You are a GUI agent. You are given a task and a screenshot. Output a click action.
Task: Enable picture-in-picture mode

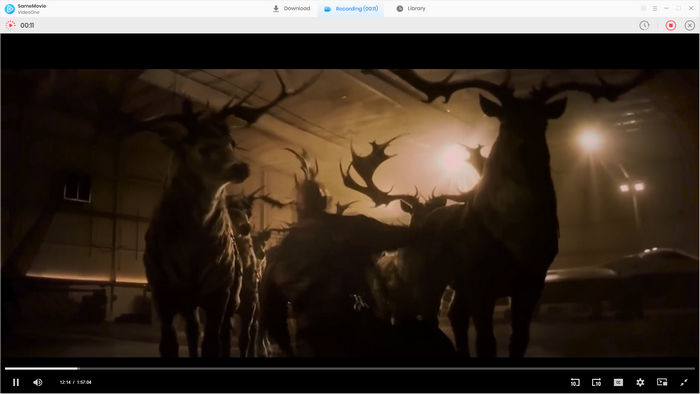662,382
